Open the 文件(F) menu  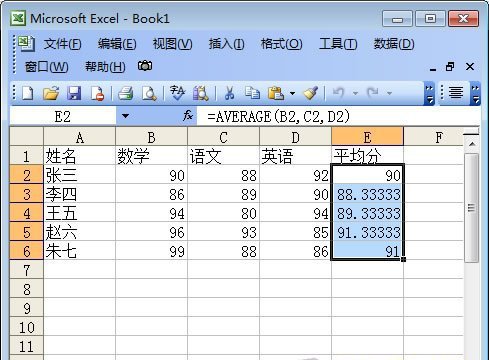click(63, 44)
